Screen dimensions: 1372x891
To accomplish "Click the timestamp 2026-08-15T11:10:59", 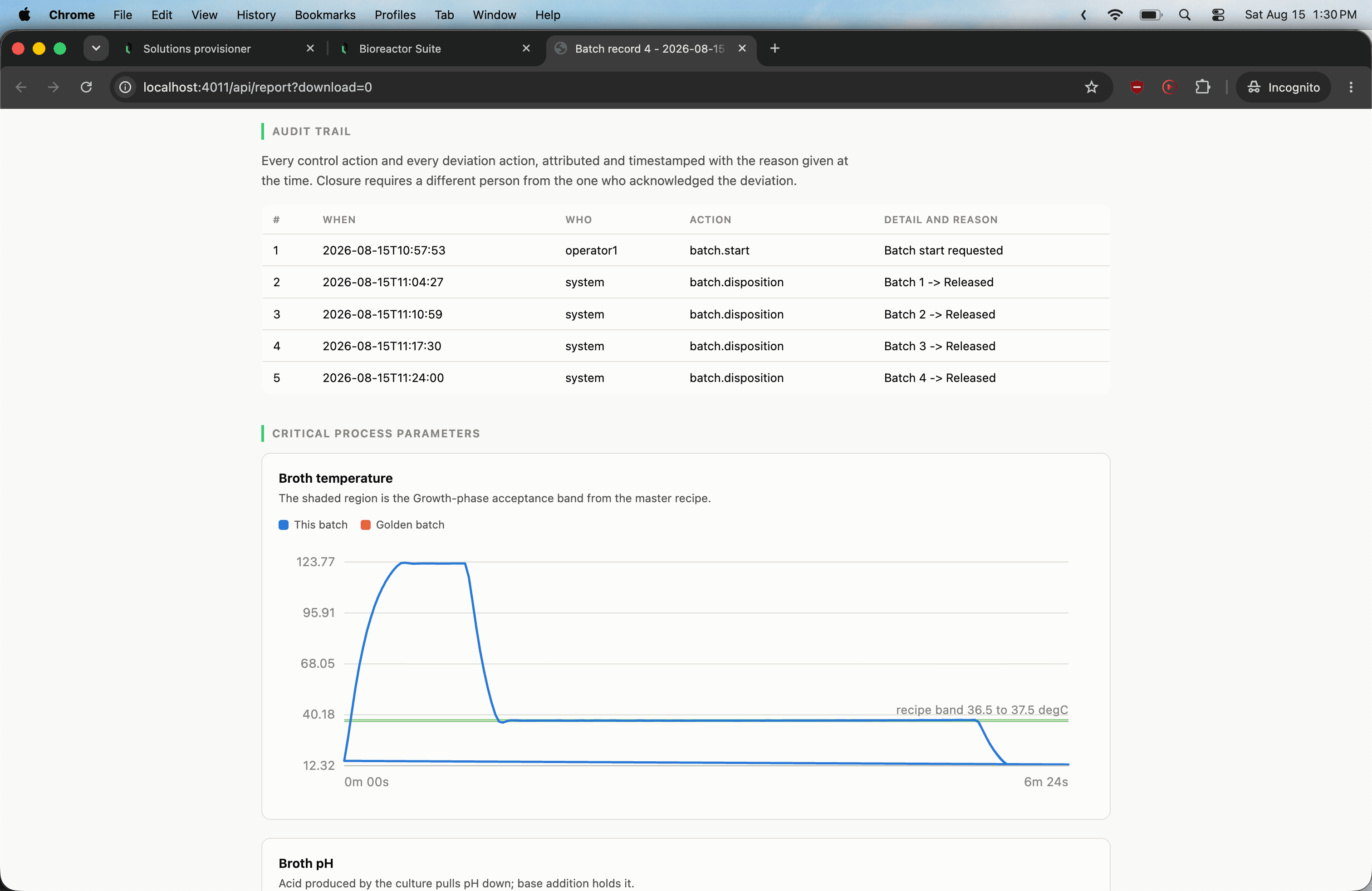I will [383, 314].
